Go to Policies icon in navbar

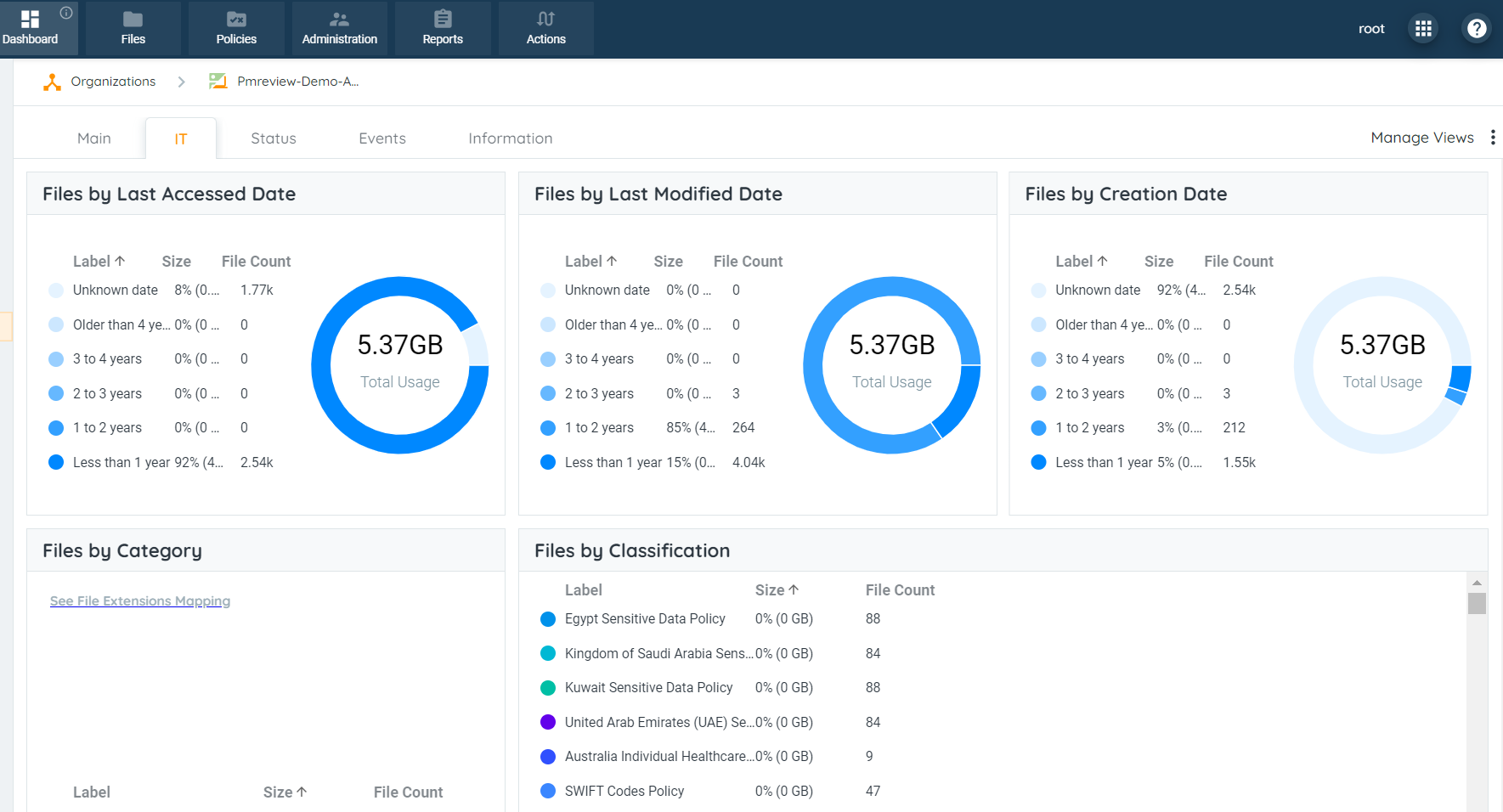coord(236,20)
